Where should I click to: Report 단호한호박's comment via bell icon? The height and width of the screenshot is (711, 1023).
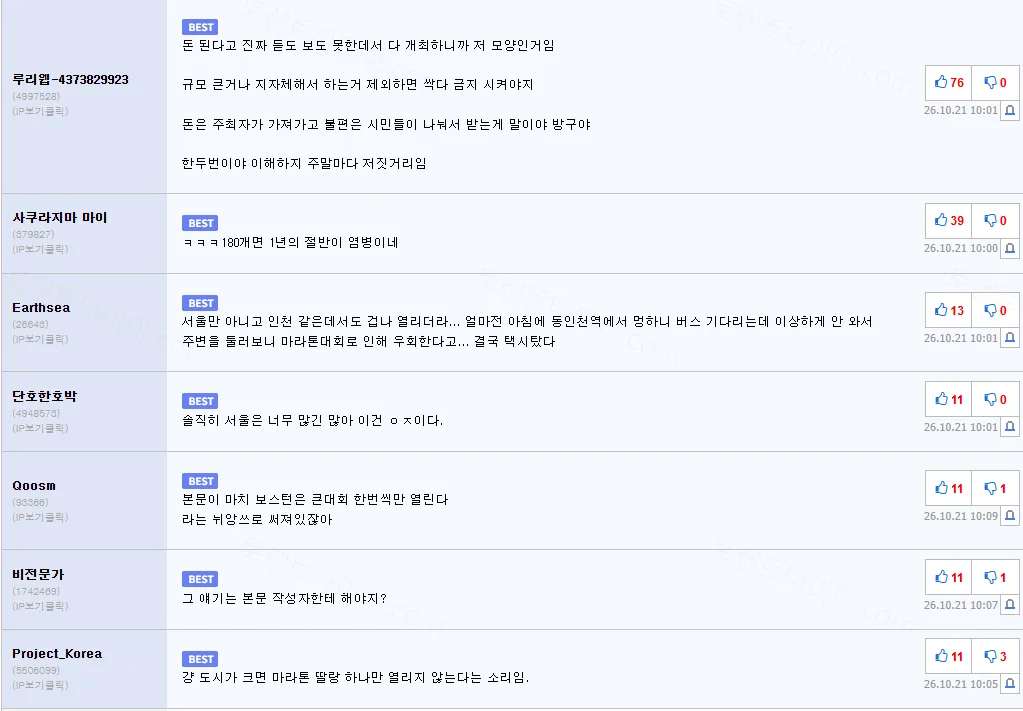(x=1009, y=427)
